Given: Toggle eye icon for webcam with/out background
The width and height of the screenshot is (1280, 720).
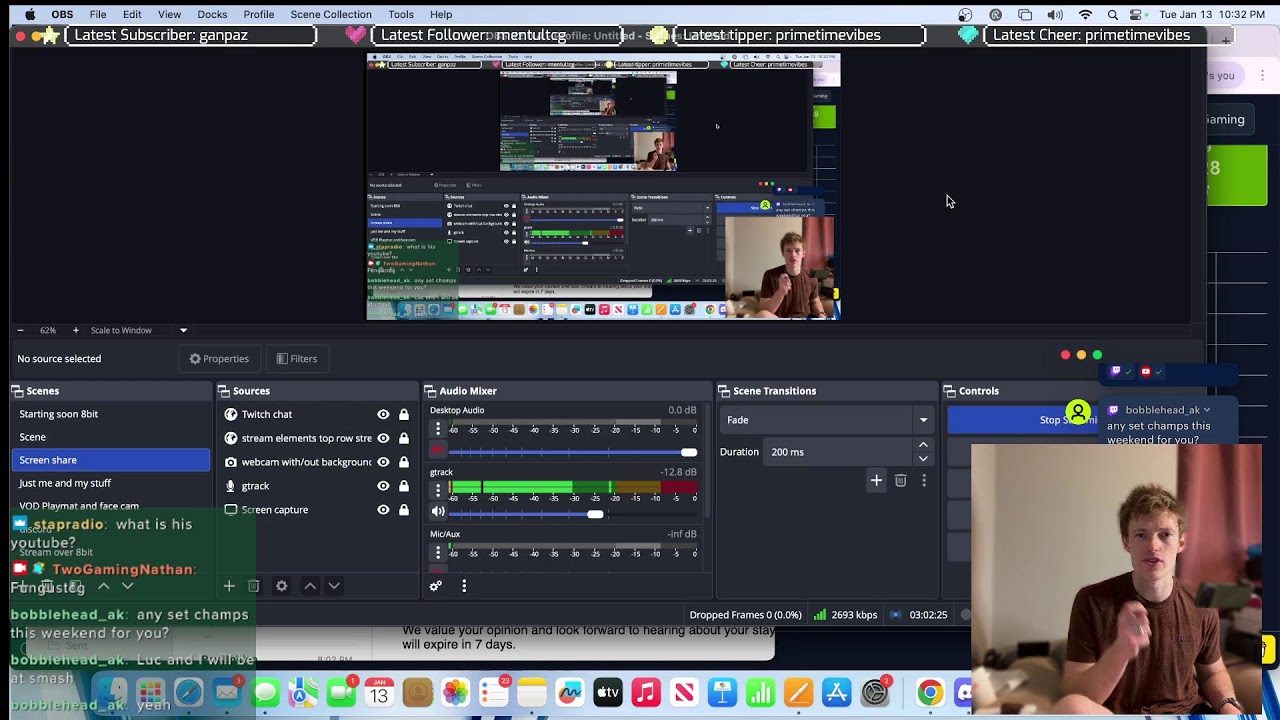Looking at the screenshot, I should tap(383, 462).
